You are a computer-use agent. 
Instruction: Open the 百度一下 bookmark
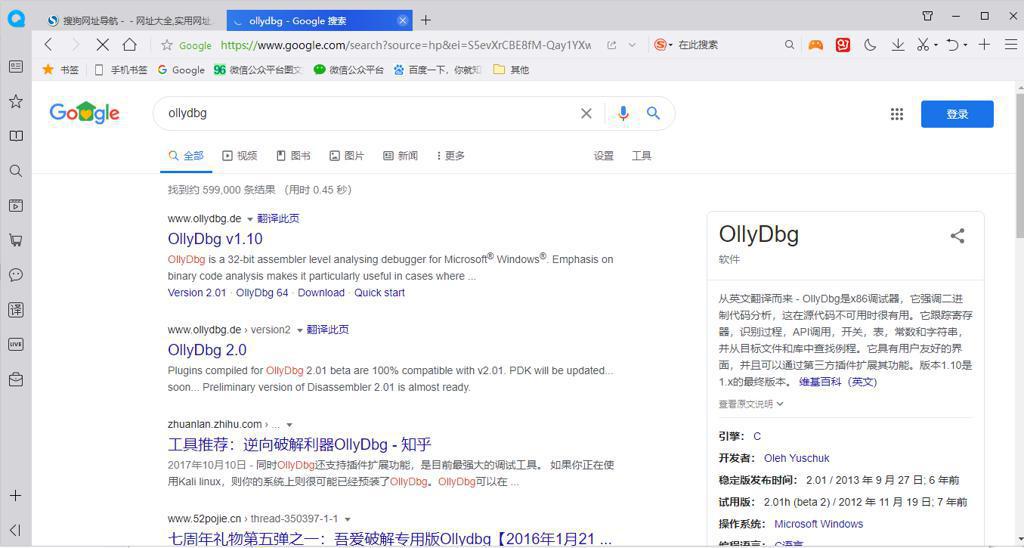click(x=437, y=69)
